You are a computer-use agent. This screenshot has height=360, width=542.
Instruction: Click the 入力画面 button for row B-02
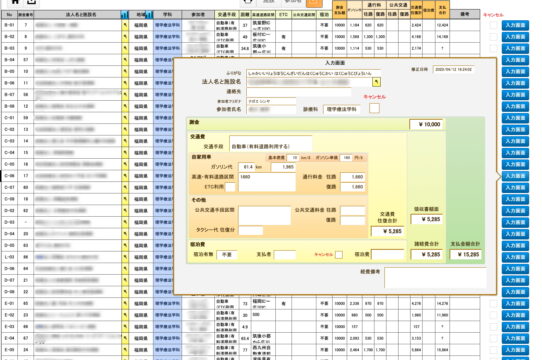click(x=515, y=37)
